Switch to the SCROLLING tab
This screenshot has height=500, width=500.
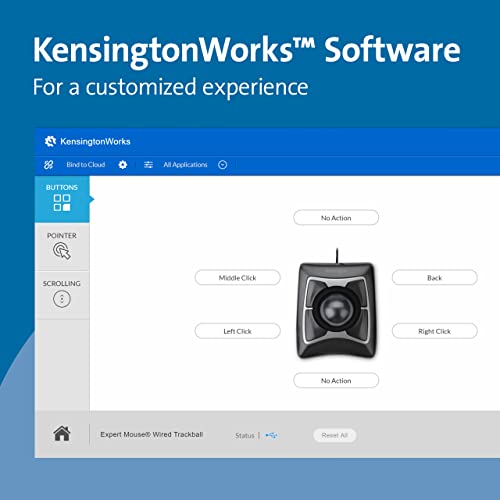click(x=62, y=295)
